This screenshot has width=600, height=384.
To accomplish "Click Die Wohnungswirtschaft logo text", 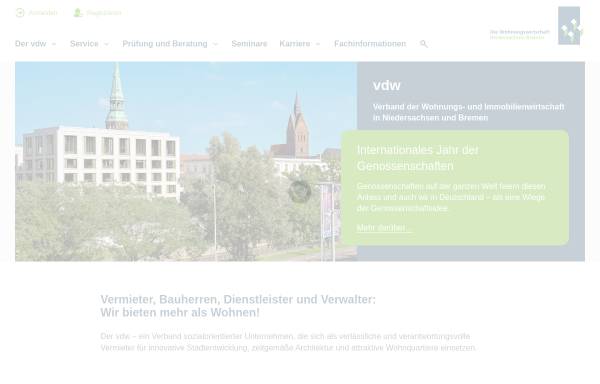I will 520,35.
